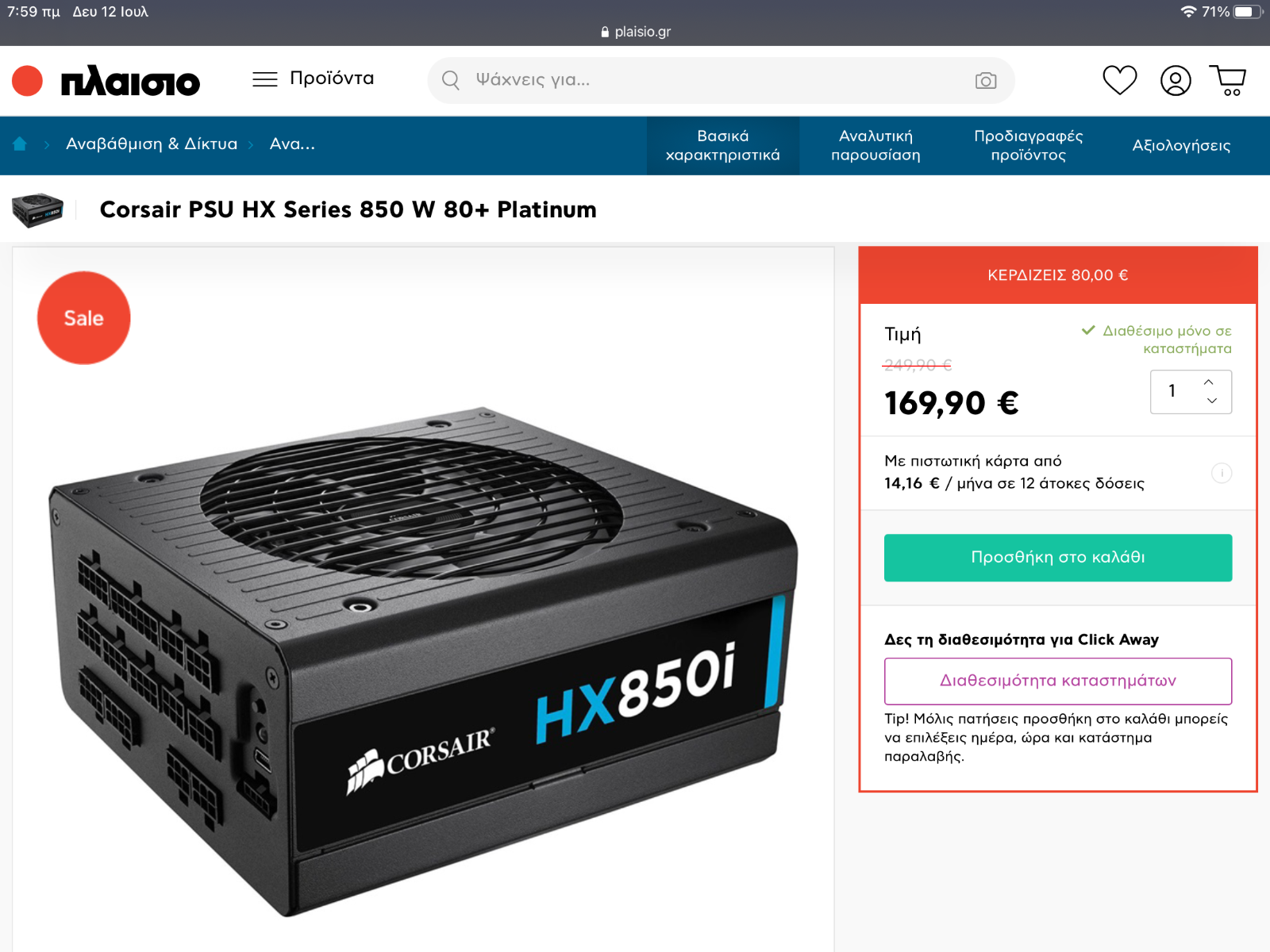Open the shopping cart icon
The height and width of the screenshot is (952, 1270).
[x=1228, y=80]
